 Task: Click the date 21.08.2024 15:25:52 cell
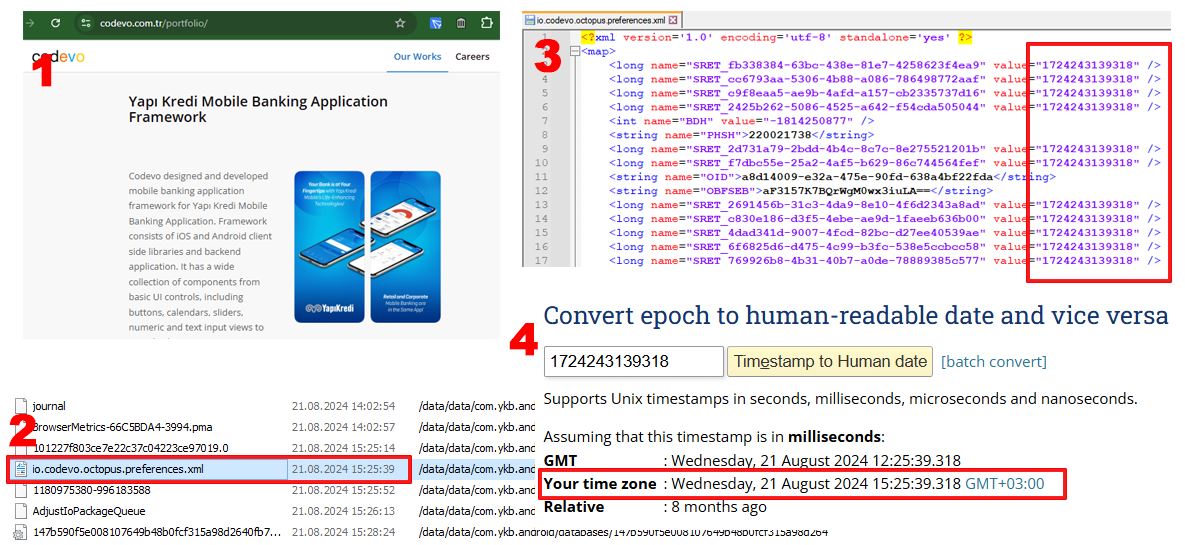coord(343,491)
